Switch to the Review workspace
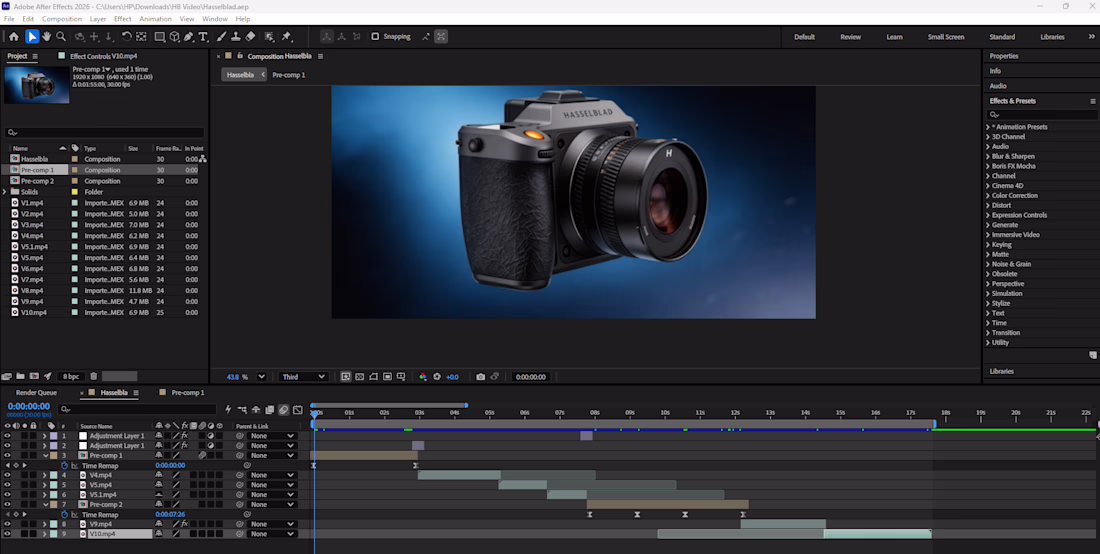 click(850, 37)
